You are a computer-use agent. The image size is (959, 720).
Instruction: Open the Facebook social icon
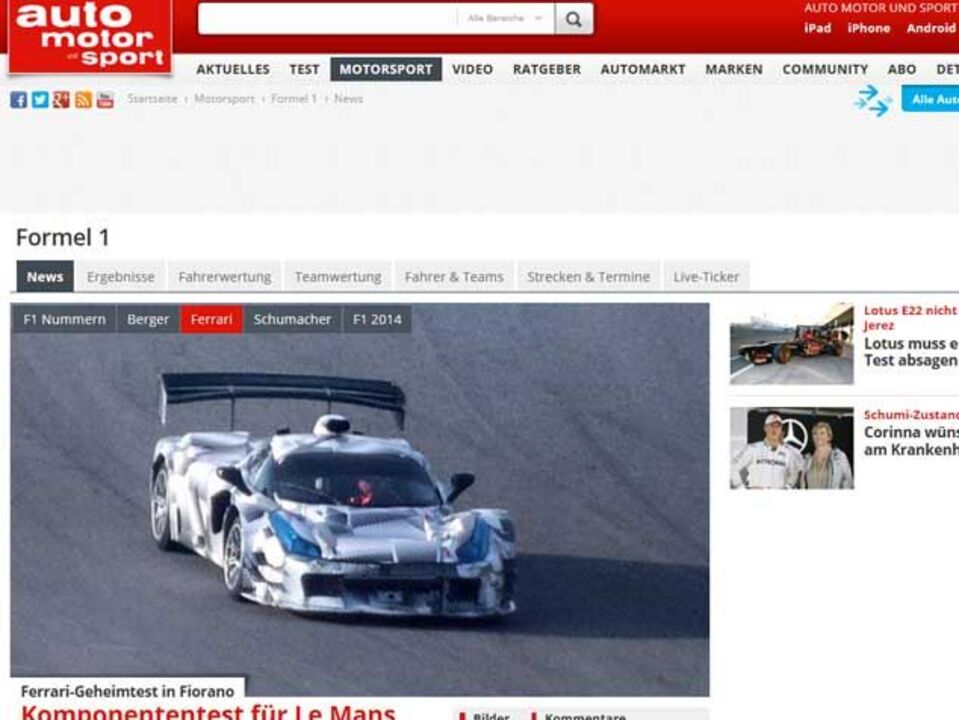tap(18, 100)
